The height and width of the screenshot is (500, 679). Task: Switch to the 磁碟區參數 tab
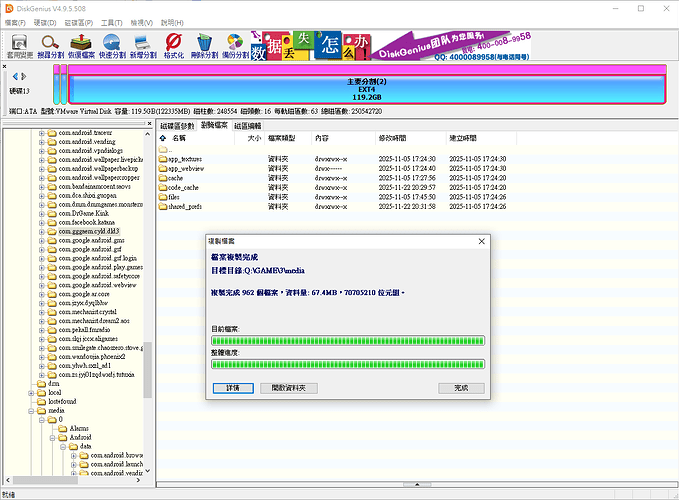(x=178, y=126)
